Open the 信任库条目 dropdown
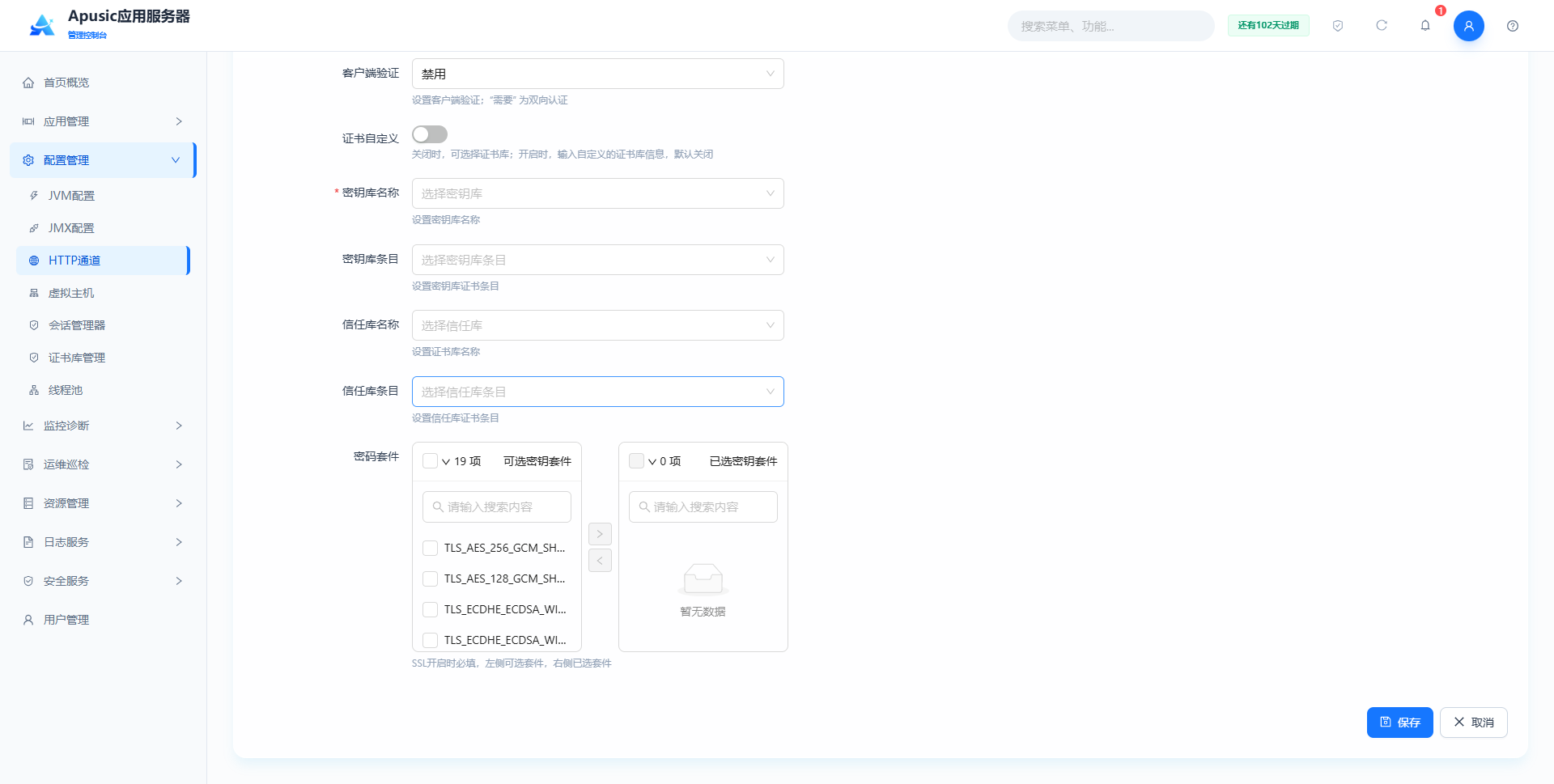The width and height of the screenshot is (1554, 784). point(598,392)
